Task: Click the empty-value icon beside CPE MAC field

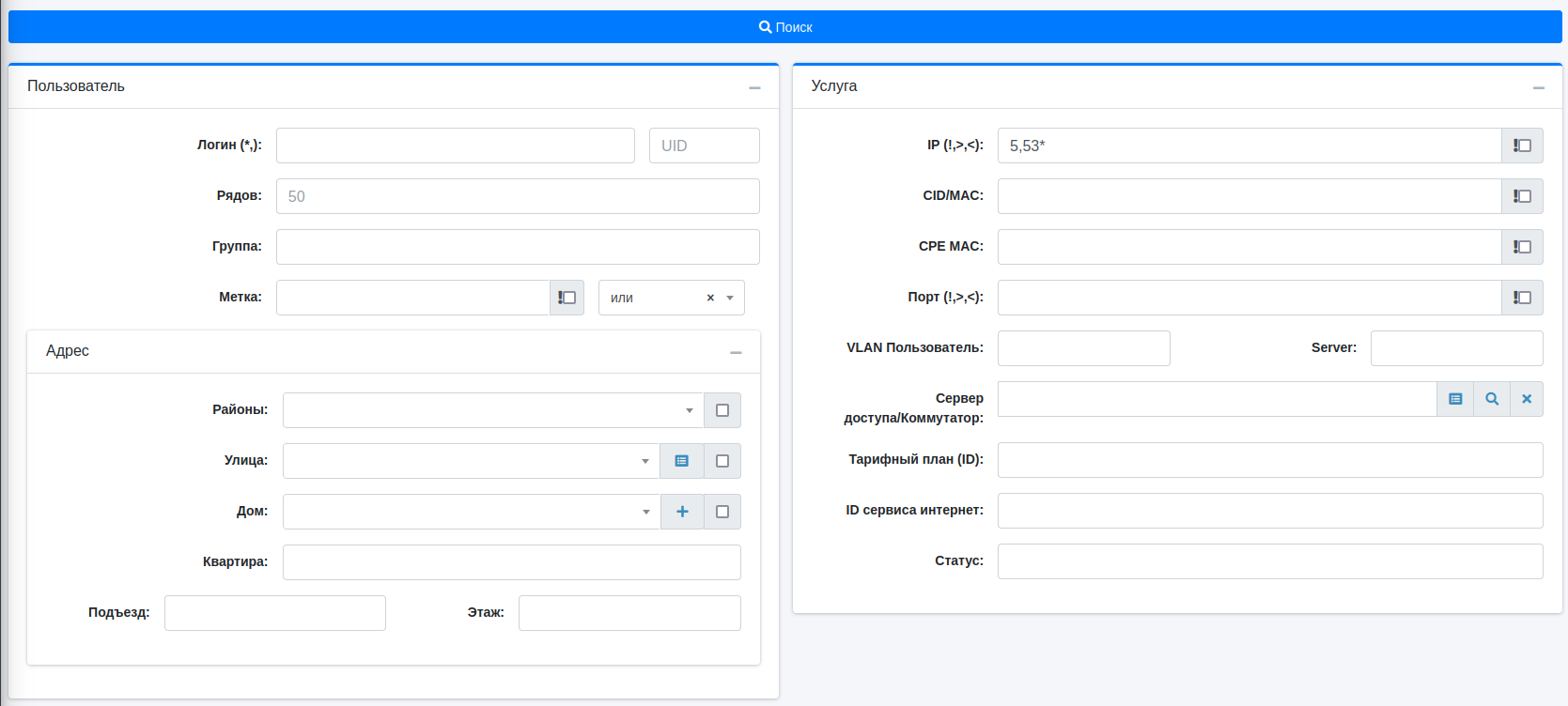Action: 1522,247
